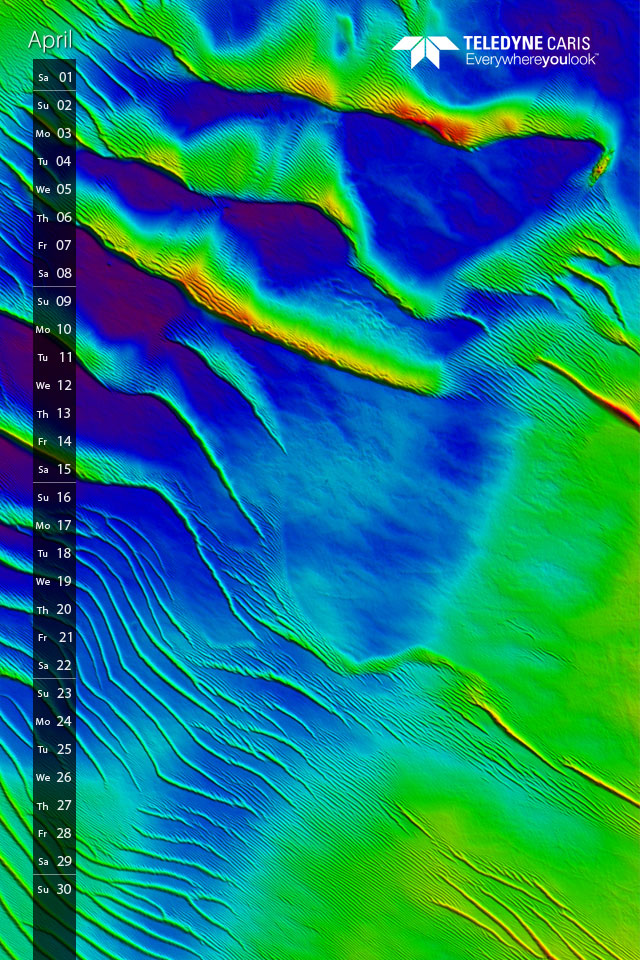Select calendar row Fr 21
Screen dimensions: 640x960
tap(55, 637)
